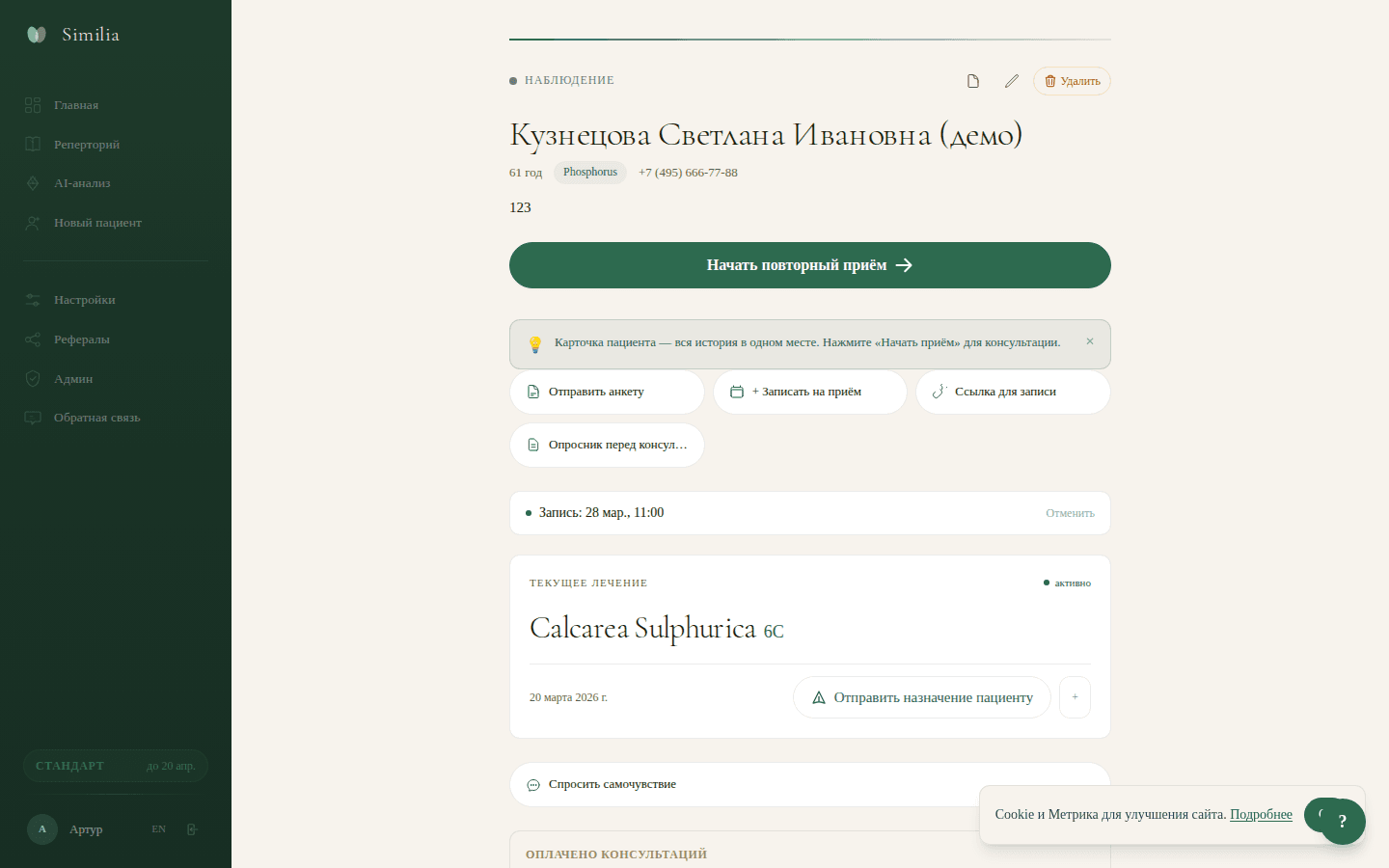Open patient document via the page icon

click(x=972, y=81)
